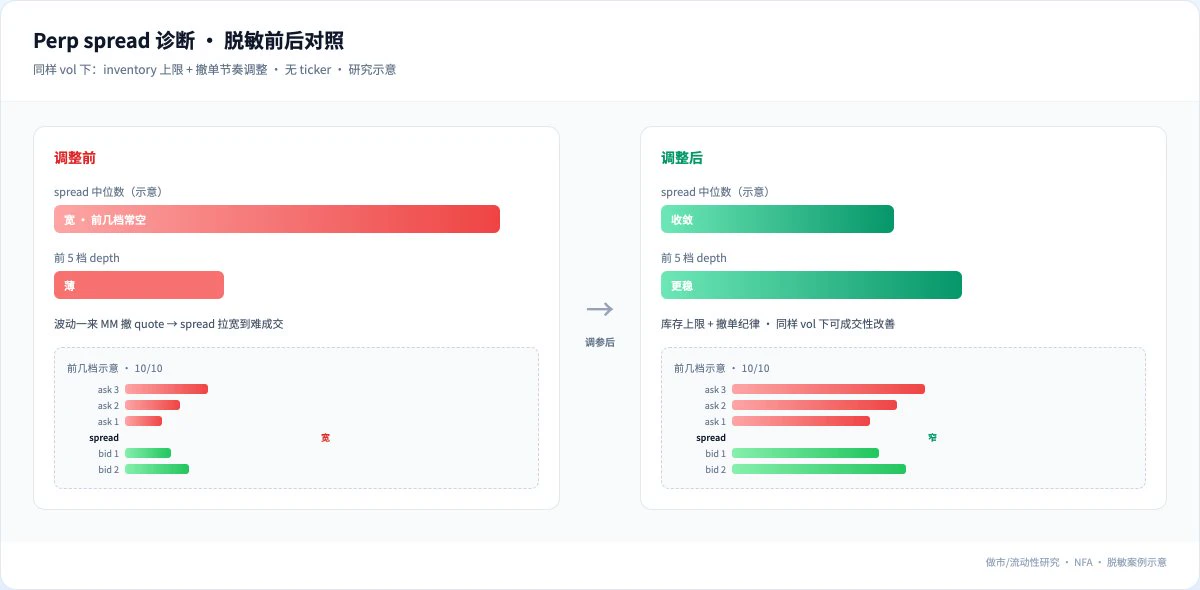
Task: Click '前 5 档 depth' label in the 调整前 card
Action: point(87,258)
